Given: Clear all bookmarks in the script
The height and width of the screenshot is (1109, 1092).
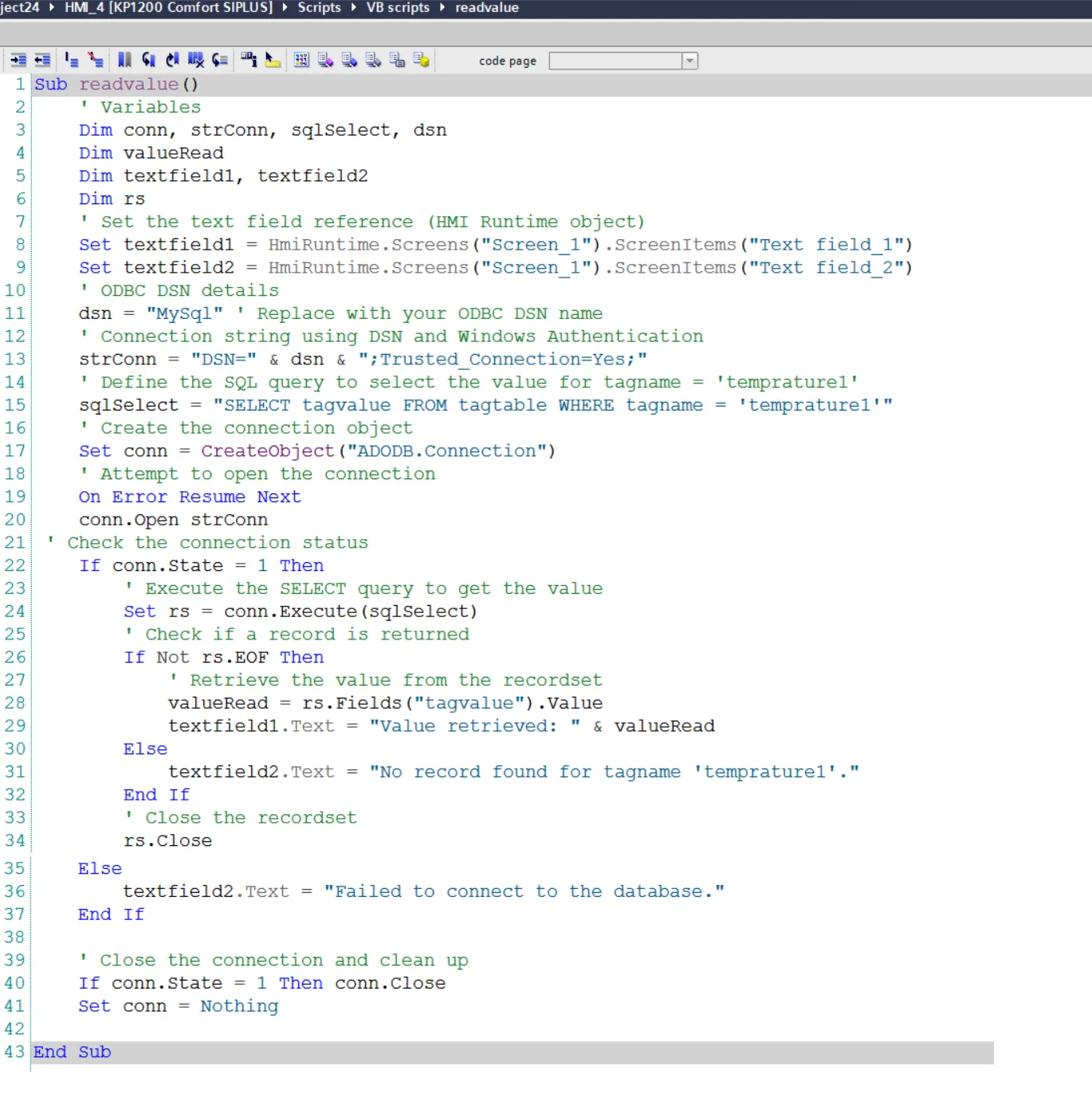Looking at the screenshot, I should pos(196,61).
